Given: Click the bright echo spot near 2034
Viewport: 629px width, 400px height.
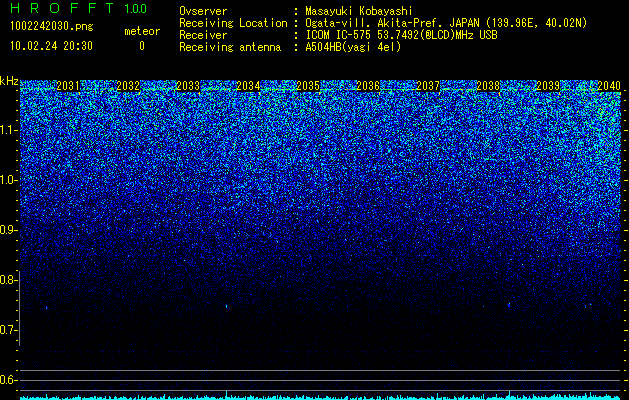Looking at the screenshot, I should (227, 307).
